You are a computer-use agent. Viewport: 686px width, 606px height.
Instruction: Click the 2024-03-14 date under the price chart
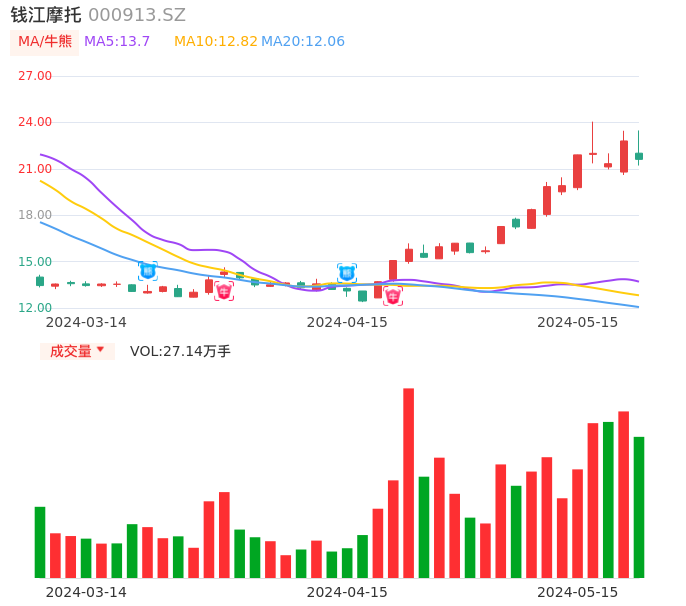click(86, 322)
